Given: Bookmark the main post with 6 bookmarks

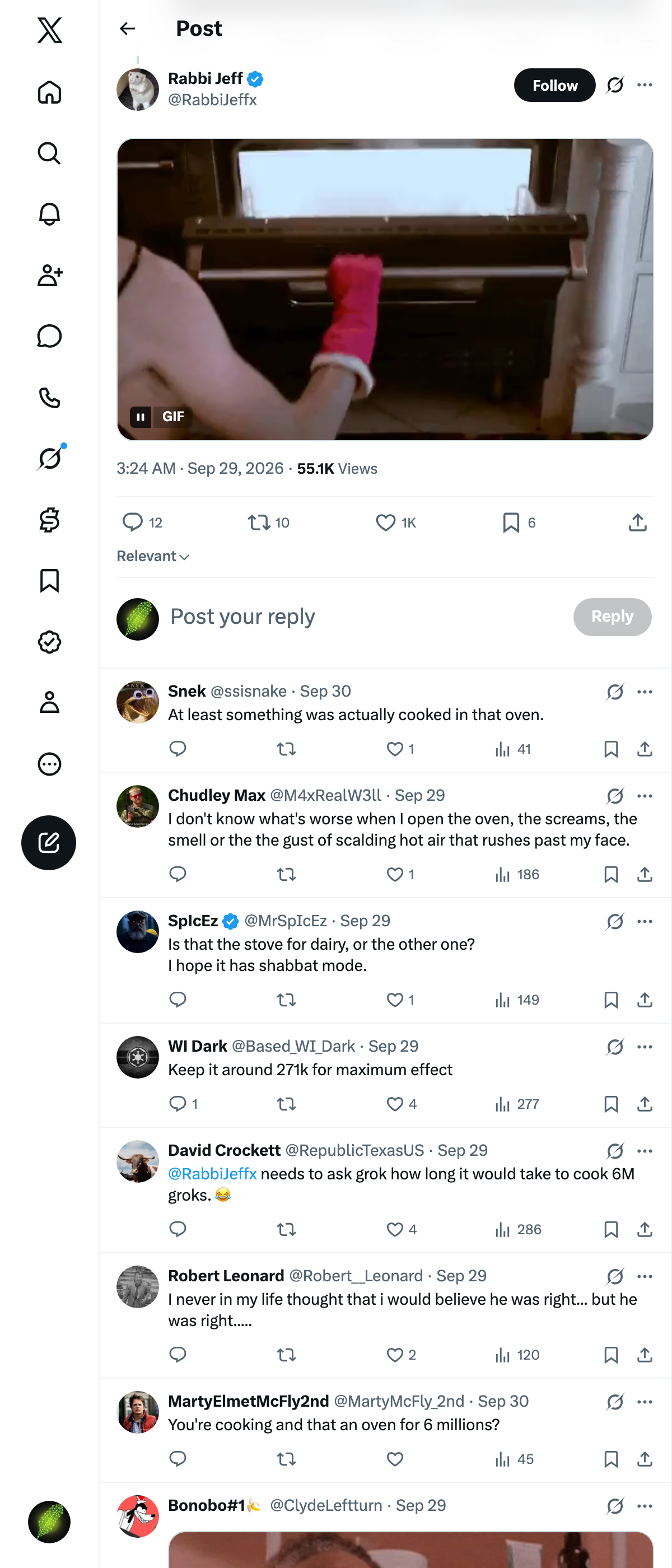Looking at the screenshot, I should (511, 522).
